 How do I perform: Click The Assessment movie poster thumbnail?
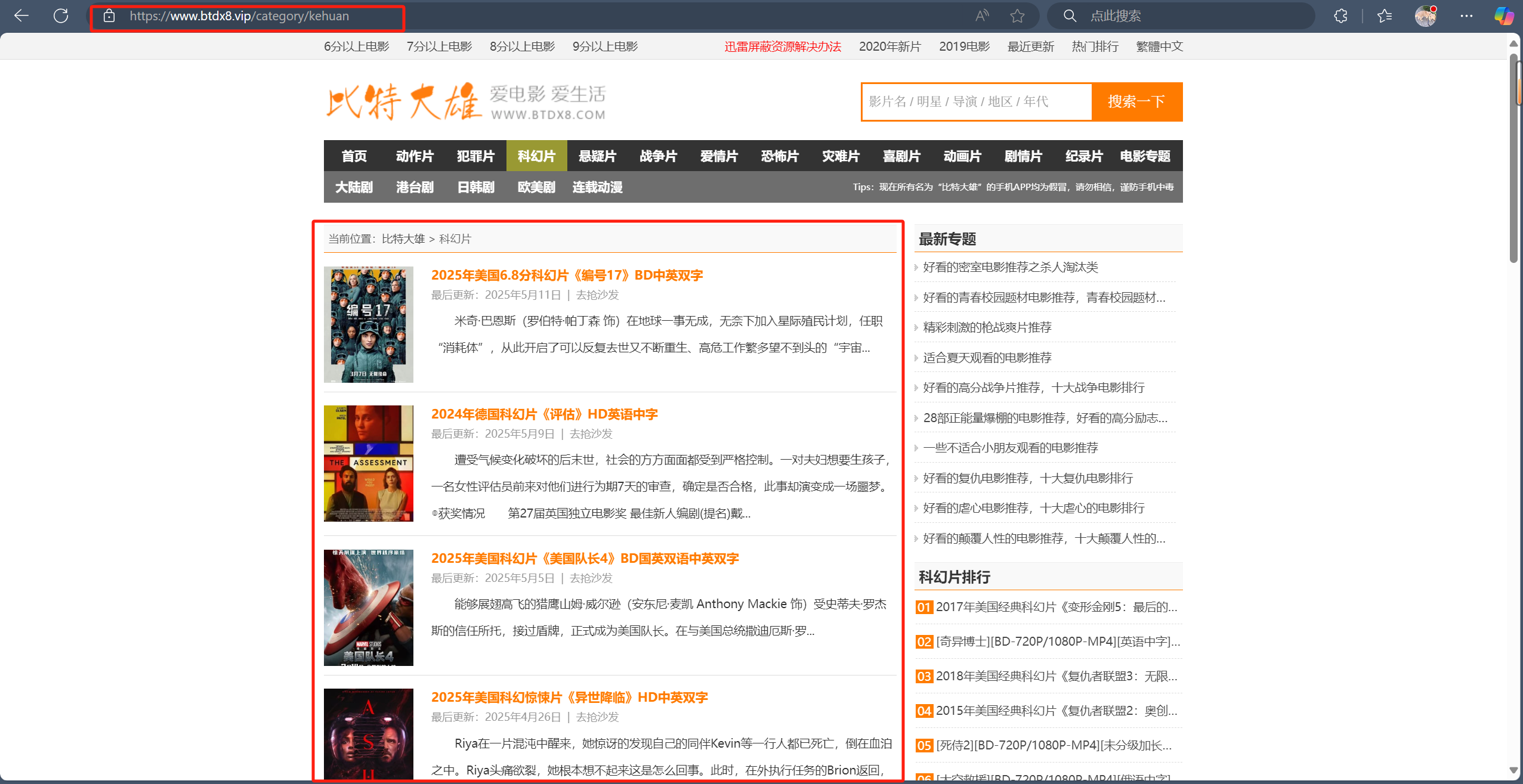[x=368, y=463]
